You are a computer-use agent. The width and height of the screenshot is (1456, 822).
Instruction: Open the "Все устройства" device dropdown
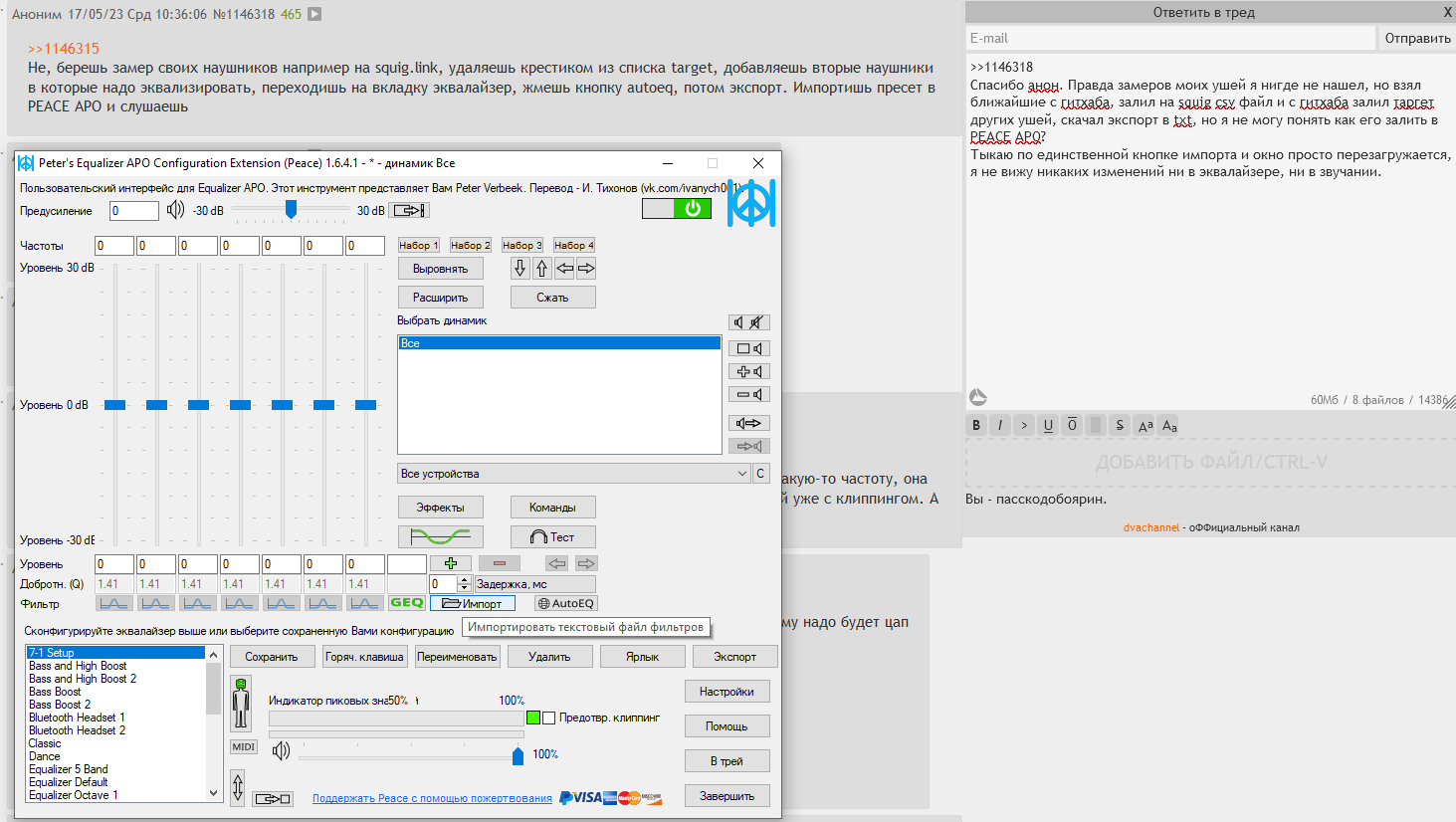pyautogui.click(x=573, y=474)
